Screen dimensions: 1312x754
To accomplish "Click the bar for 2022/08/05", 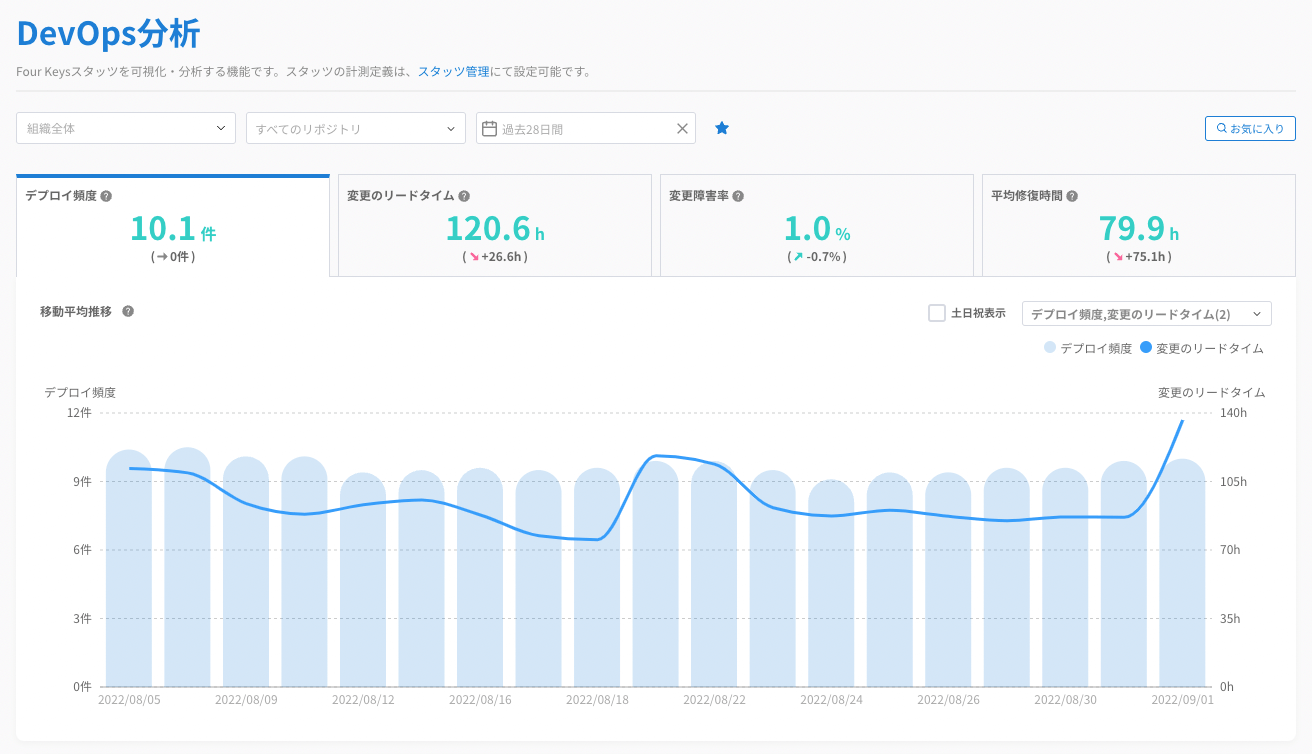I will click(128, 568).
